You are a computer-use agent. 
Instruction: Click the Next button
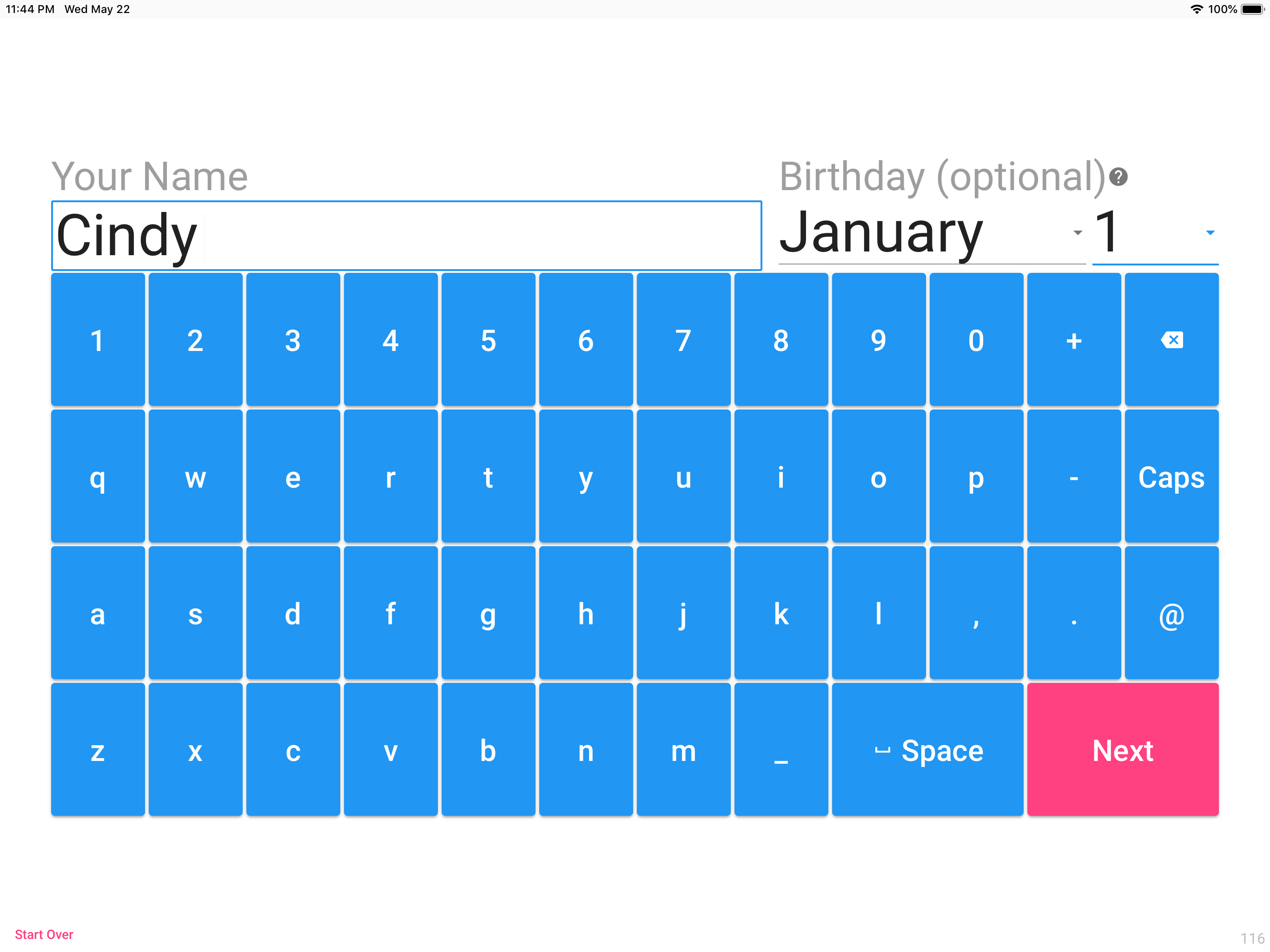click(1123, 750)
